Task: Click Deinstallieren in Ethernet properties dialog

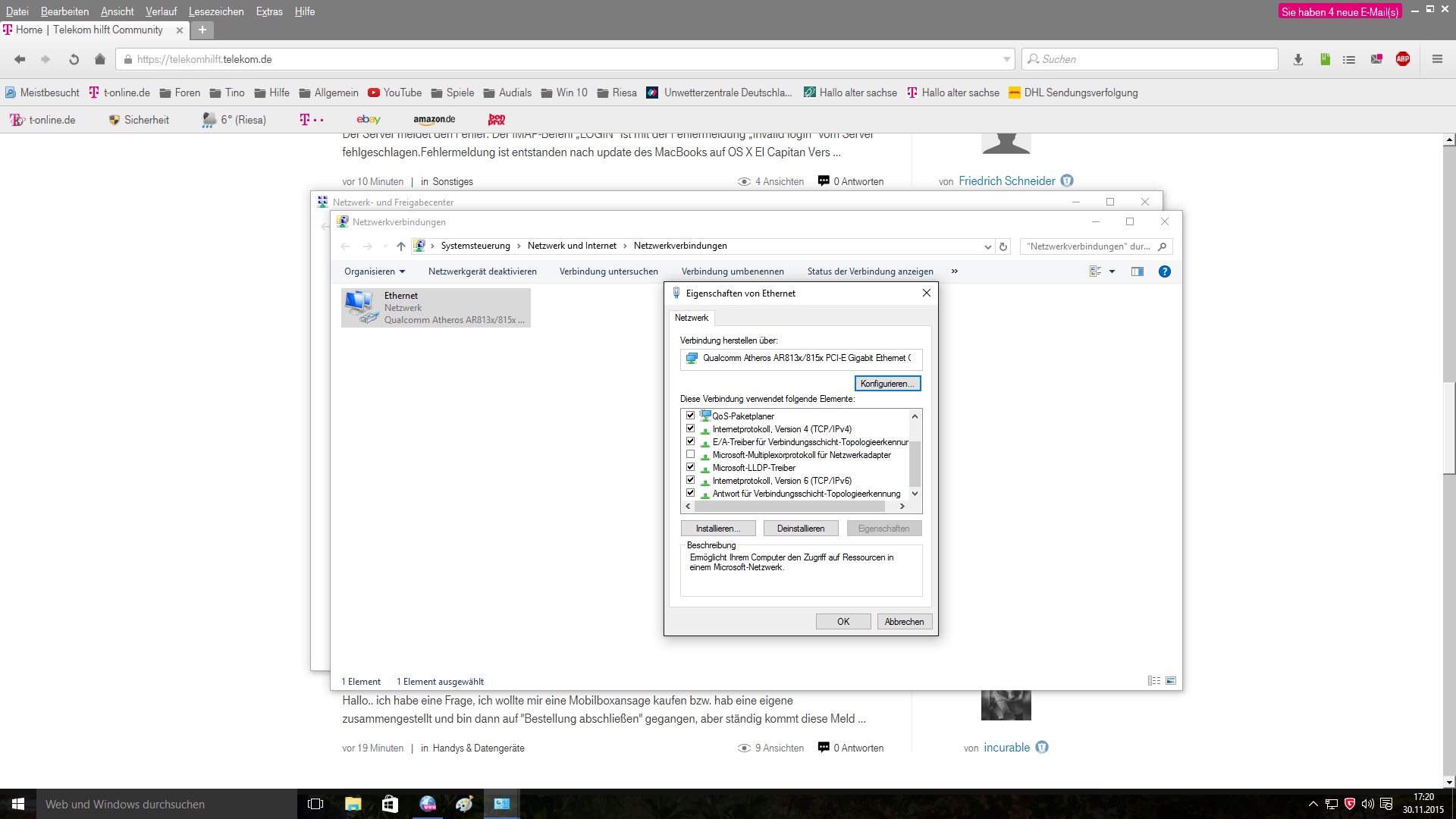Action: (800, 528)
